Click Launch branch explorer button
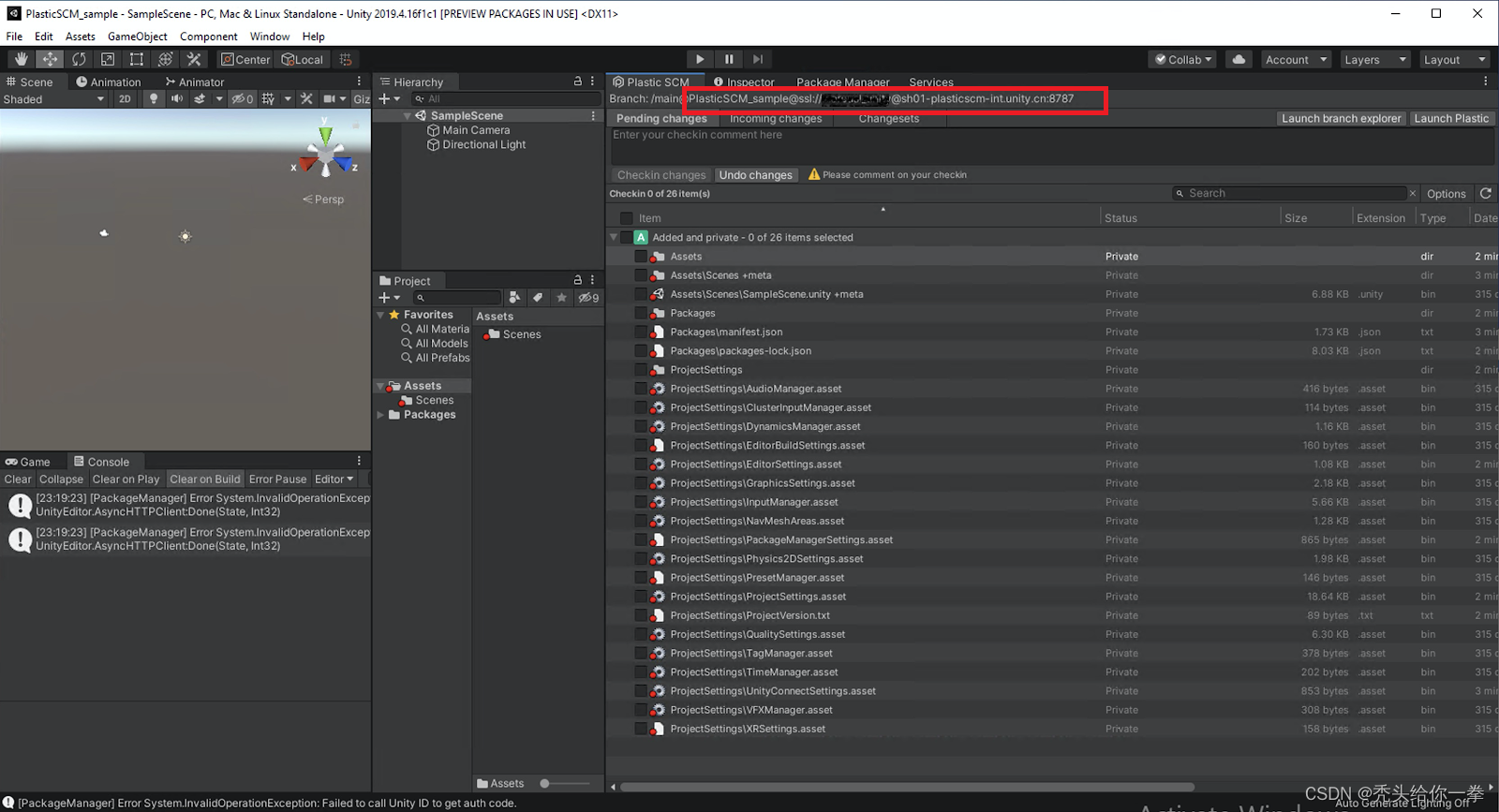 tap(1342, 119)
